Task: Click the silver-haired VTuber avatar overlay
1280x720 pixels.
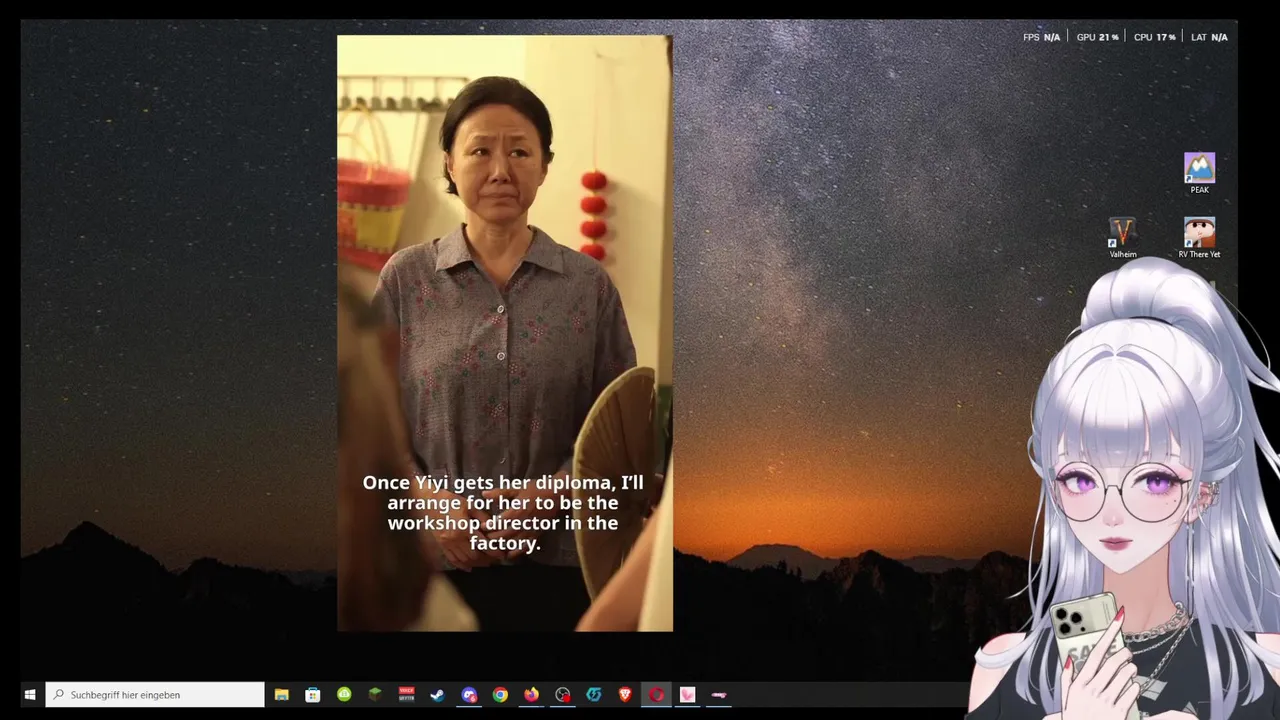Action: [1125, 490]
